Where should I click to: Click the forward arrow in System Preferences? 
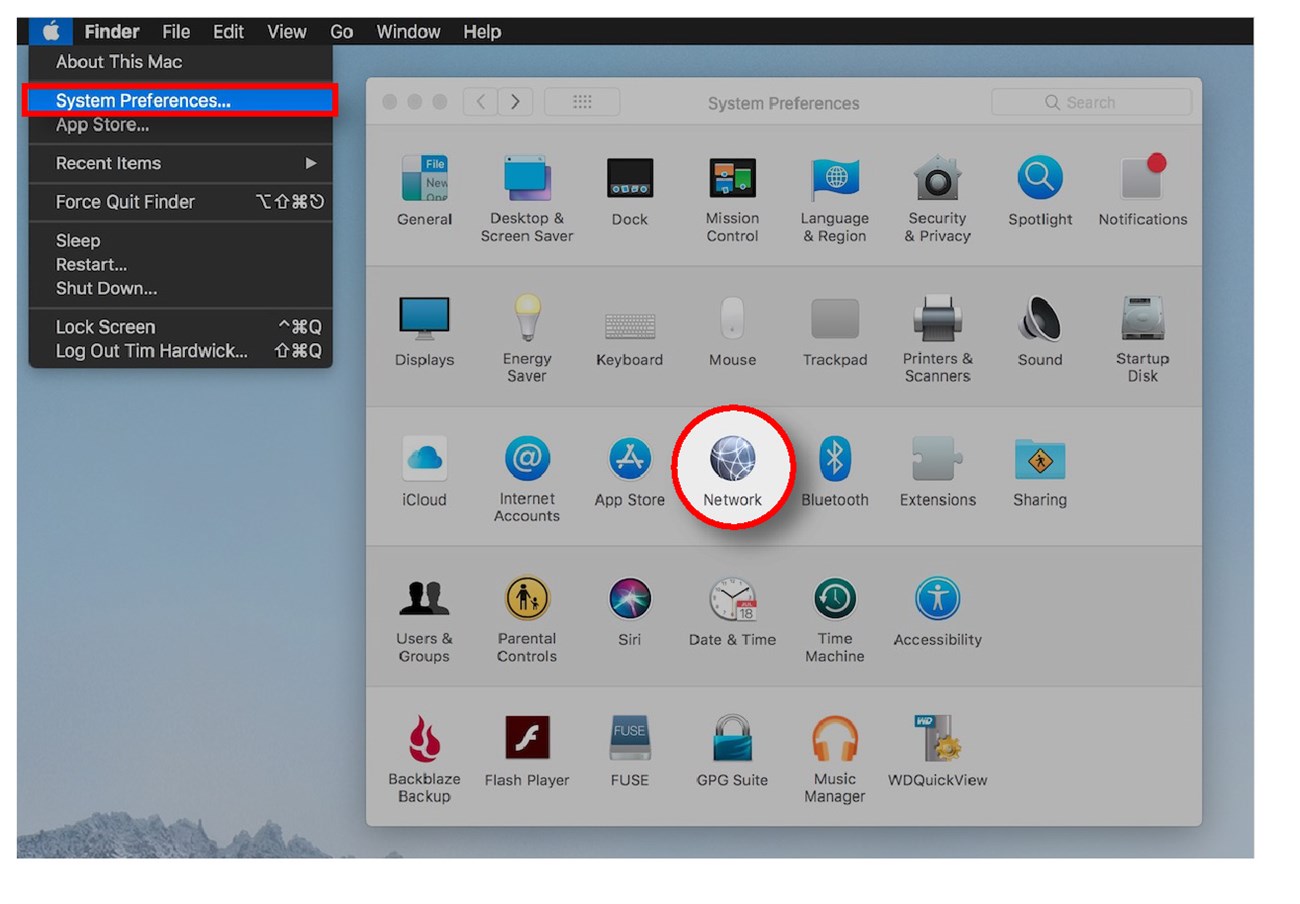pos(515,102)
